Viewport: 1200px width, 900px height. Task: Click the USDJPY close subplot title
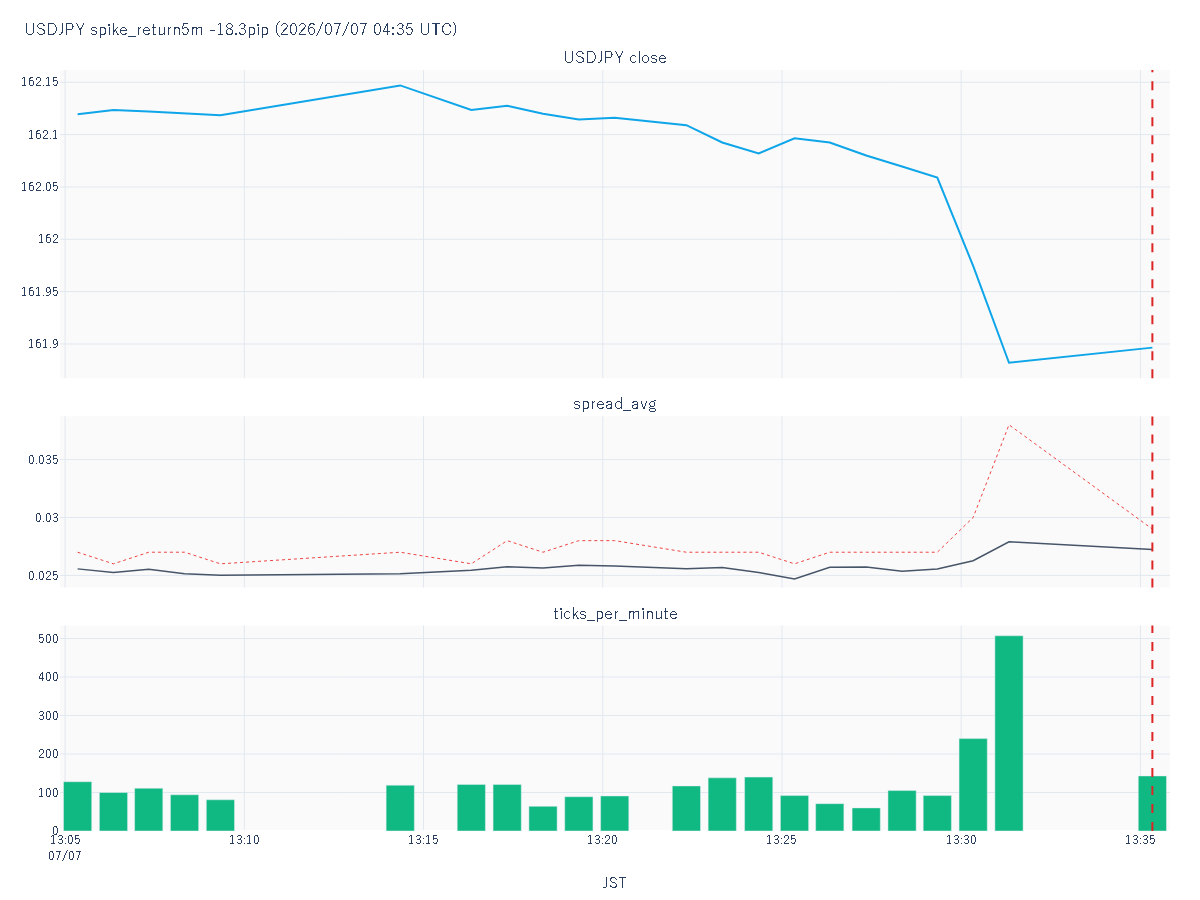[x=615, y=57]
